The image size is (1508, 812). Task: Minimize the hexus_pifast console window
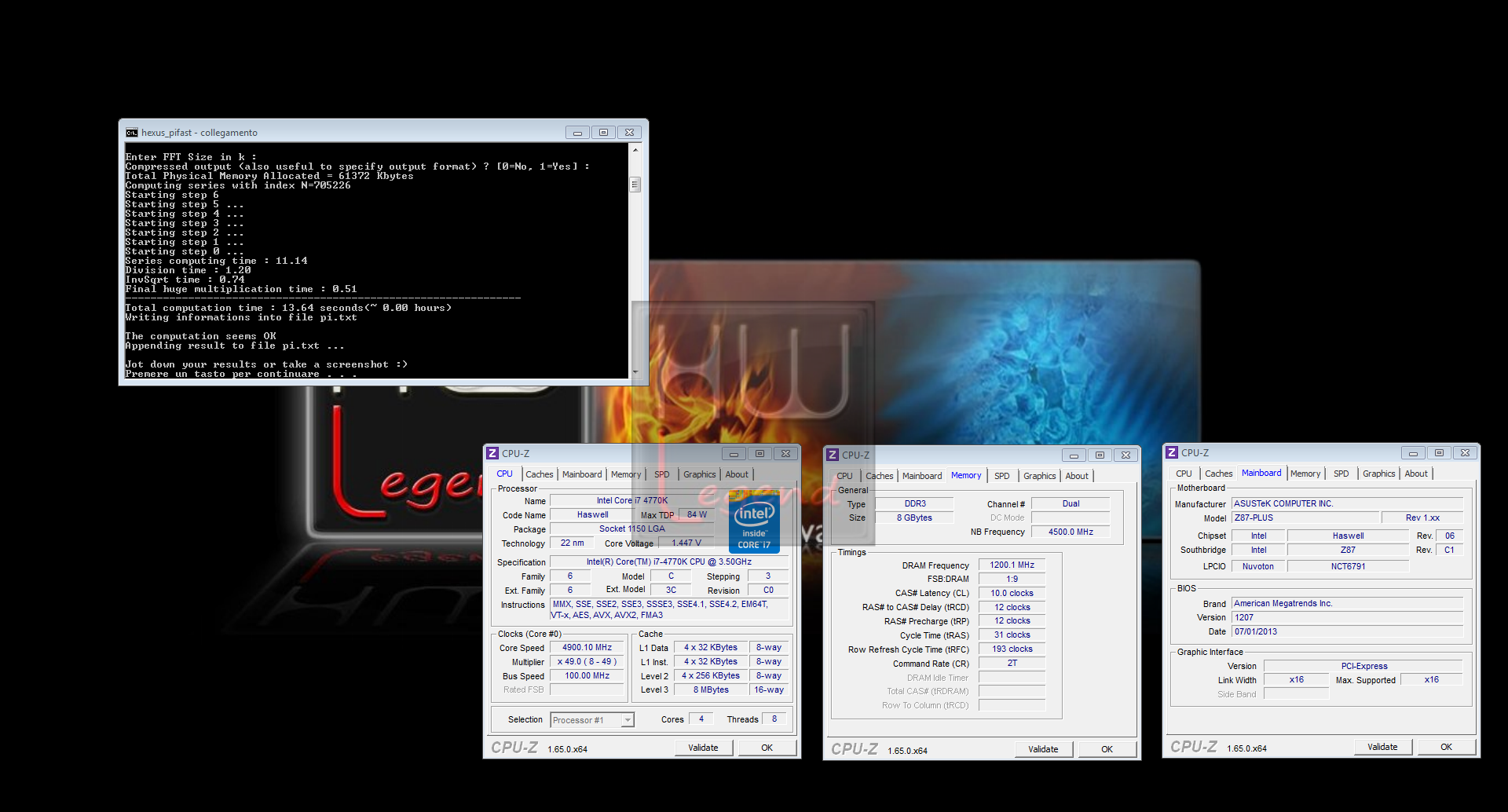(x=577, y=133)
